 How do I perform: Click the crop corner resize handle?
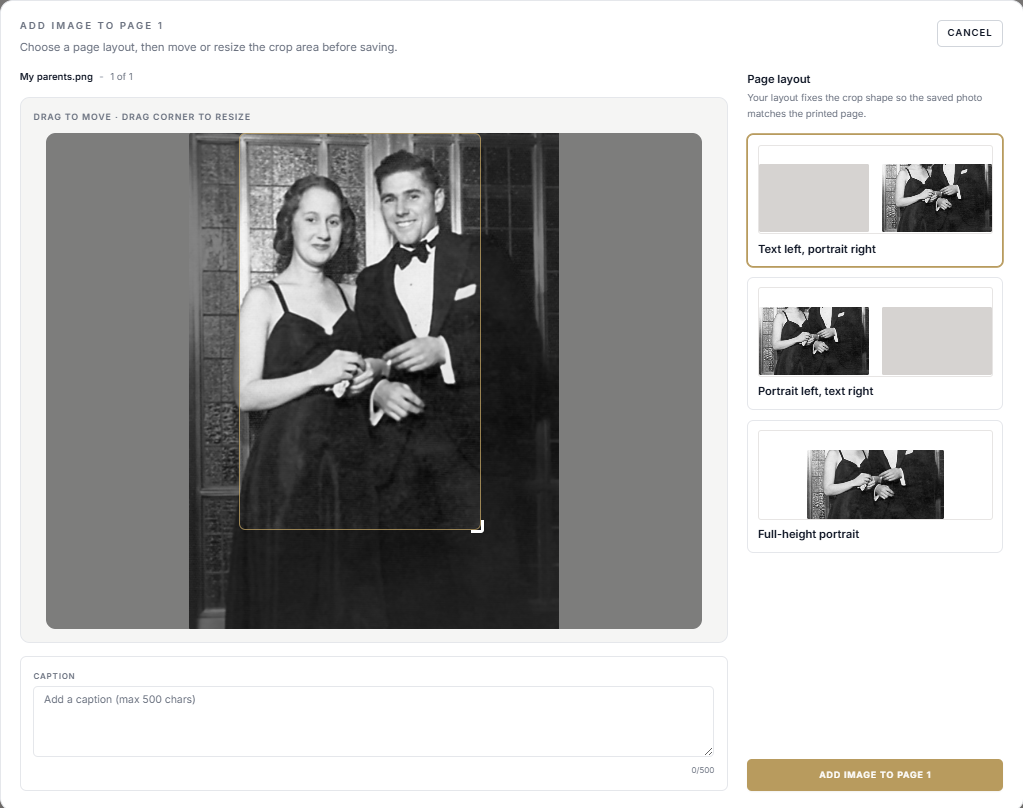click(479, 527)
